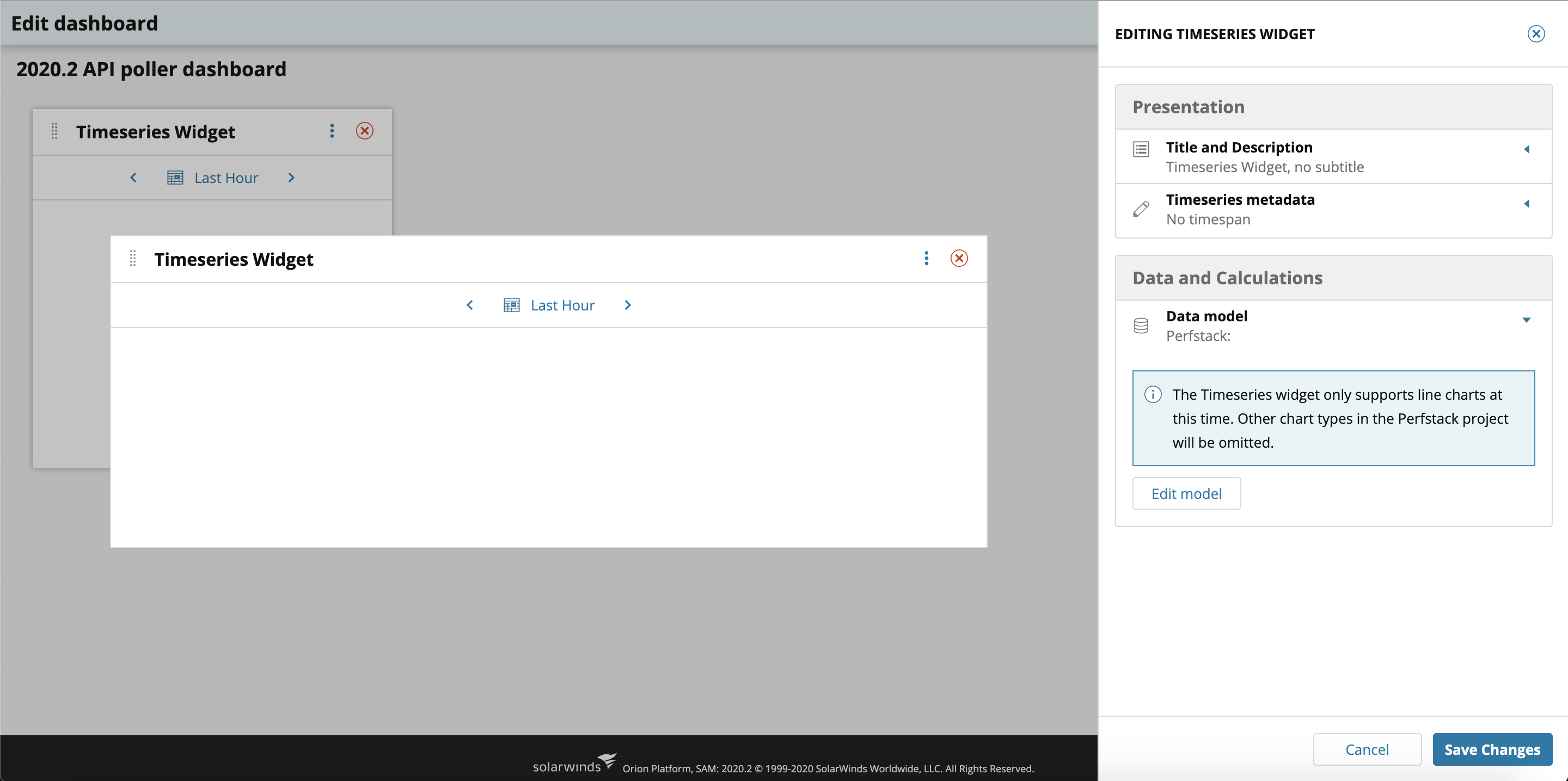Go to previous time period in foreground widget

470,305
